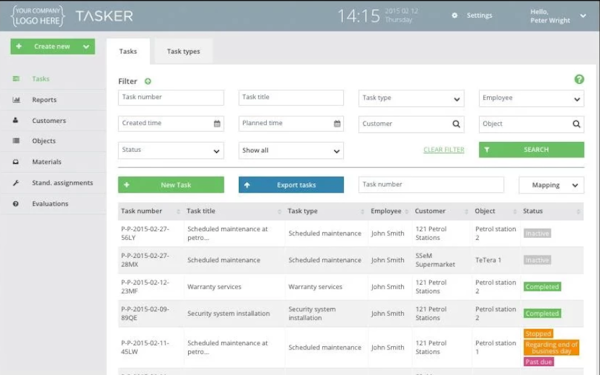The height and width of the screenshot is (375, 600).
Task: Switch to the Tasks tab
Action: tap(128, 51)
